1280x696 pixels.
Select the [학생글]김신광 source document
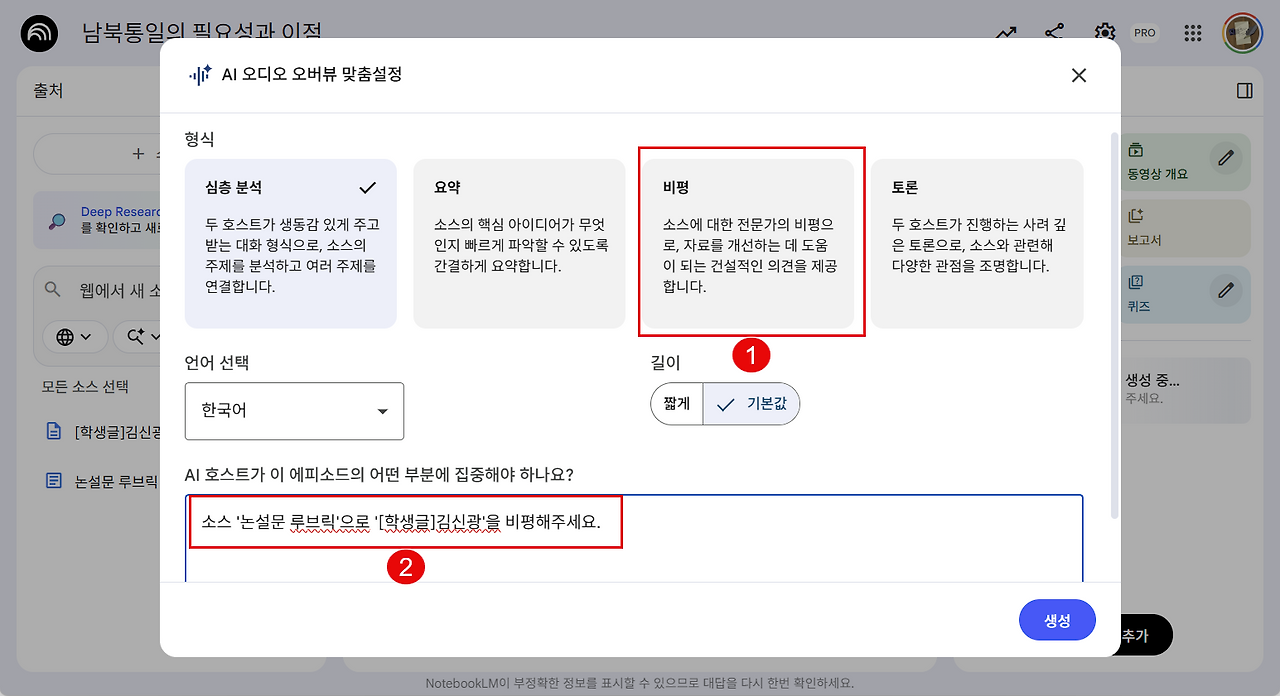pyautogui.click(x=103, y=432)
